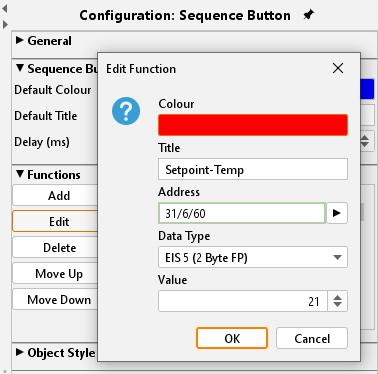The height and width of the screenshot is (374, 378).
Task: Open the Data Type dropdown EIS 5
Action: click(x=253, y=257)
